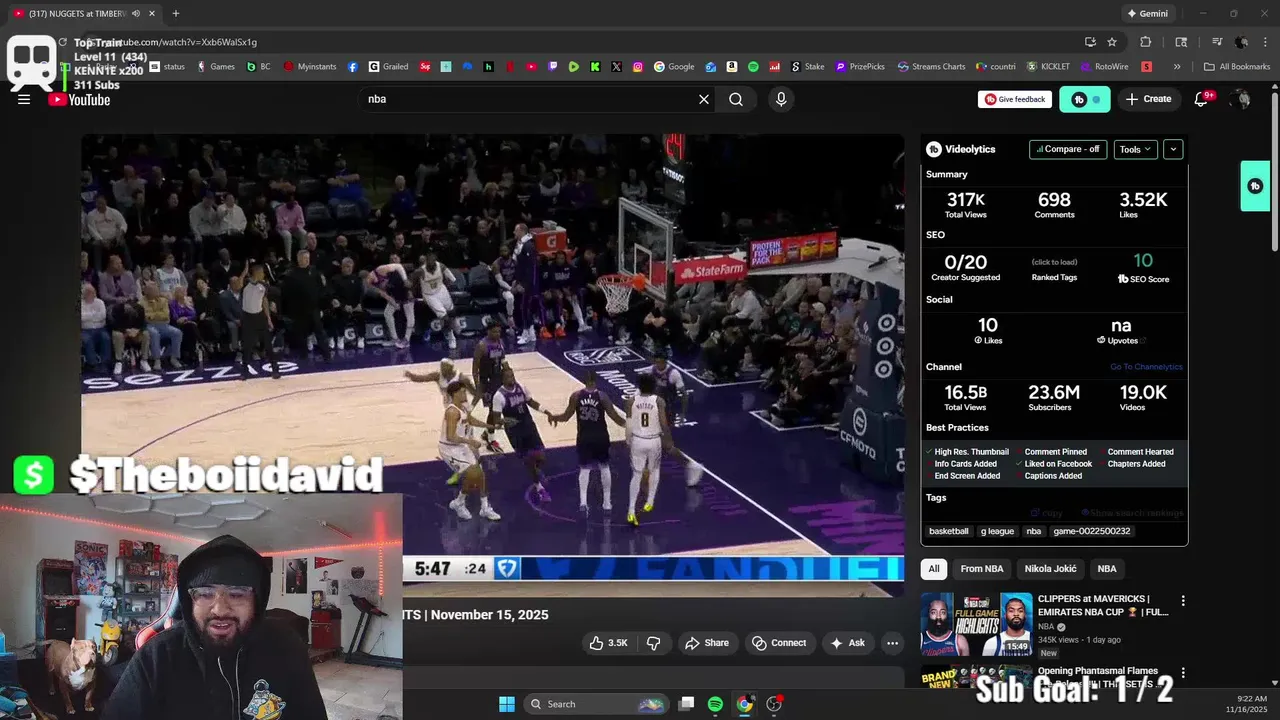Click the game-0022500232 tag chip
Image resolution: width=1280 pixels, height=720 pixels.
[x=1091, y=531]
